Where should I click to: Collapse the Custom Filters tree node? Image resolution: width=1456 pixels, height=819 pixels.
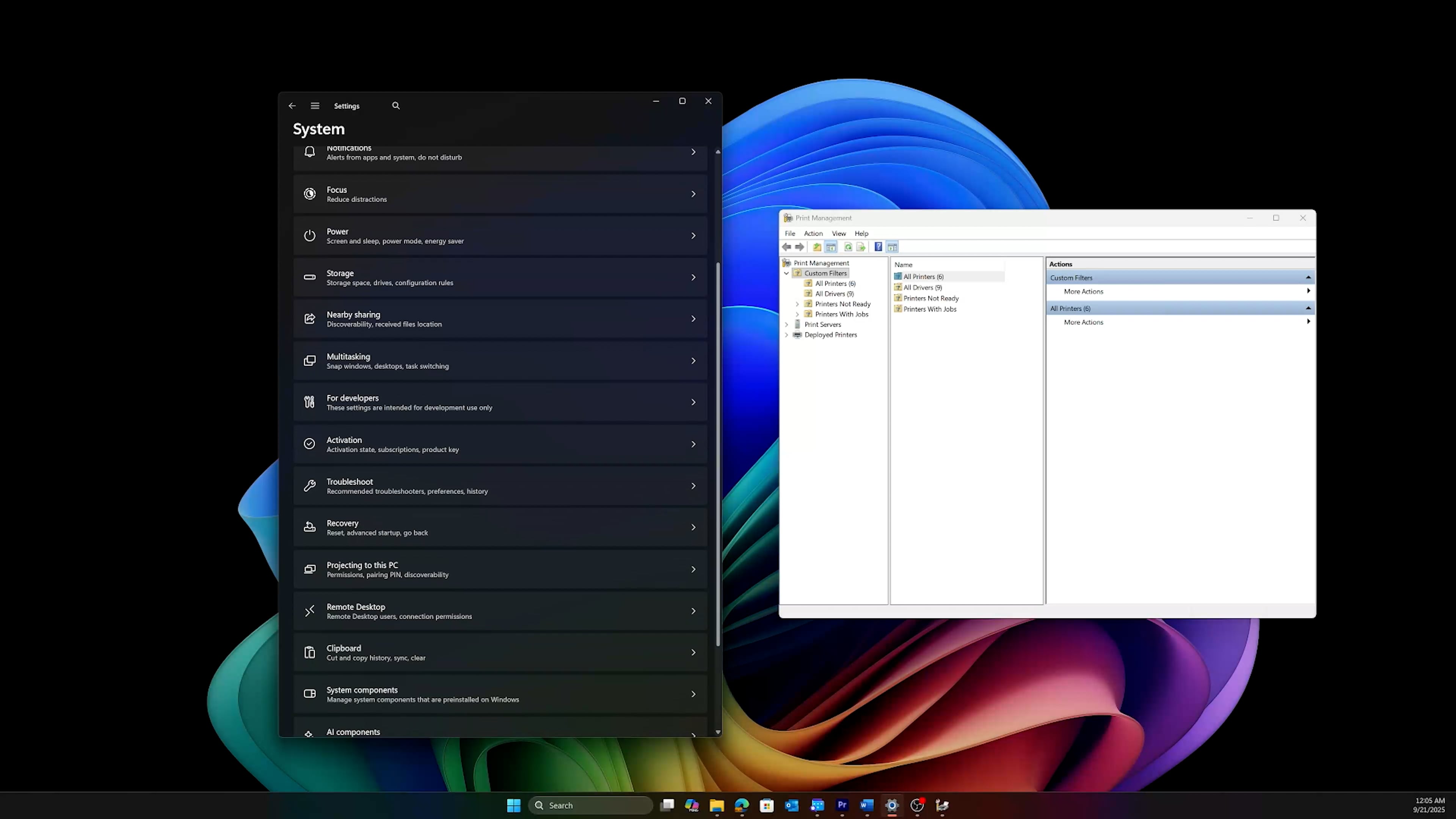(x=786, y=273)
